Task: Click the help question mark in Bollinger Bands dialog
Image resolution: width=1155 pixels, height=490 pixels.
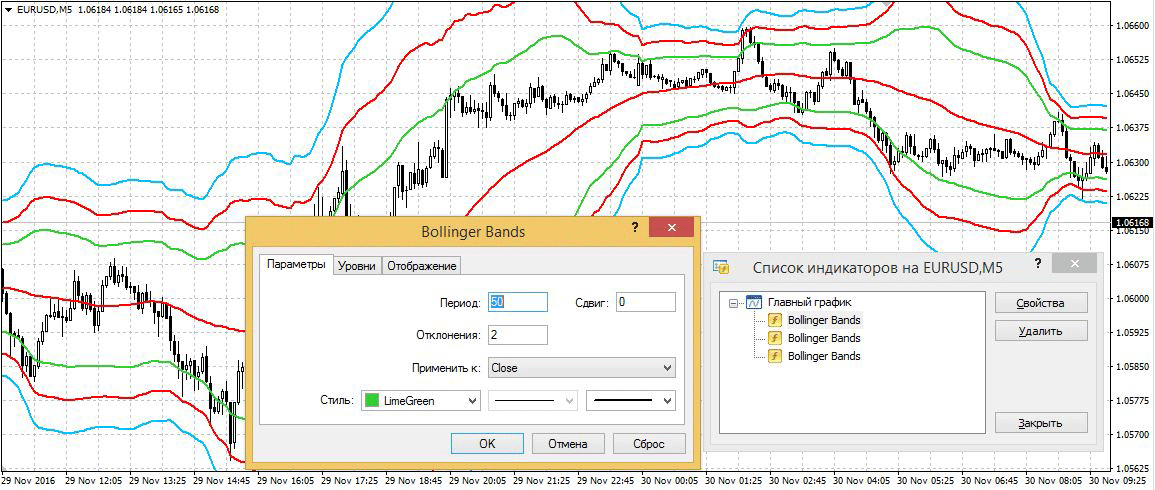Action: (x=634, y=228)
